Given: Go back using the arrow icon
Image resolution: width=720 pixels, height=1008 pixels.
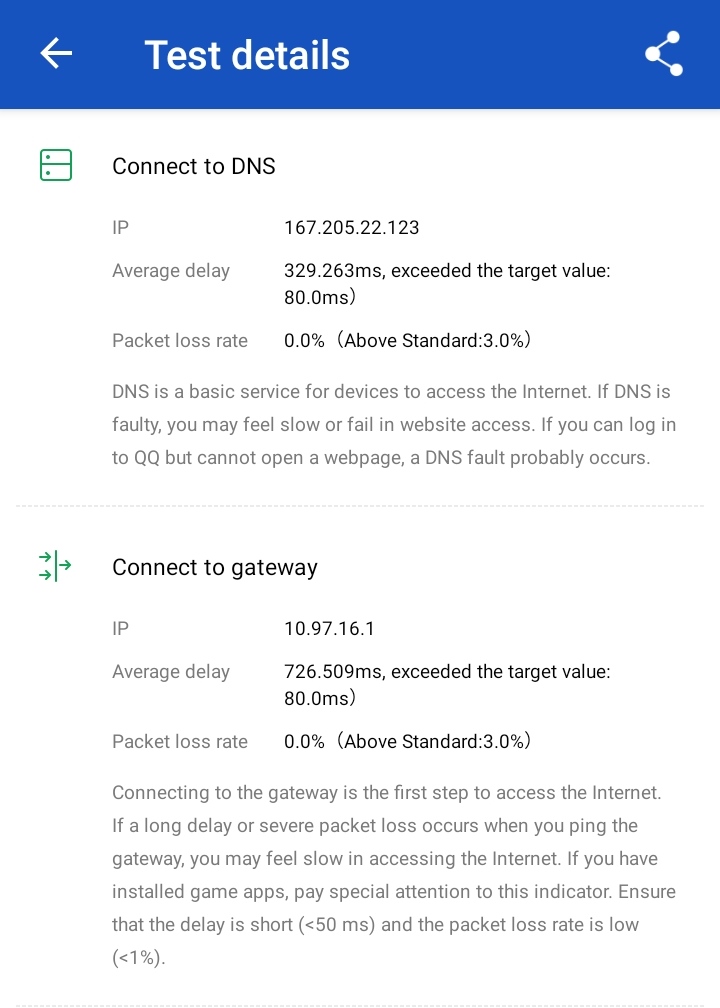Looking at the screenshot, I should [x=56, y=54].
